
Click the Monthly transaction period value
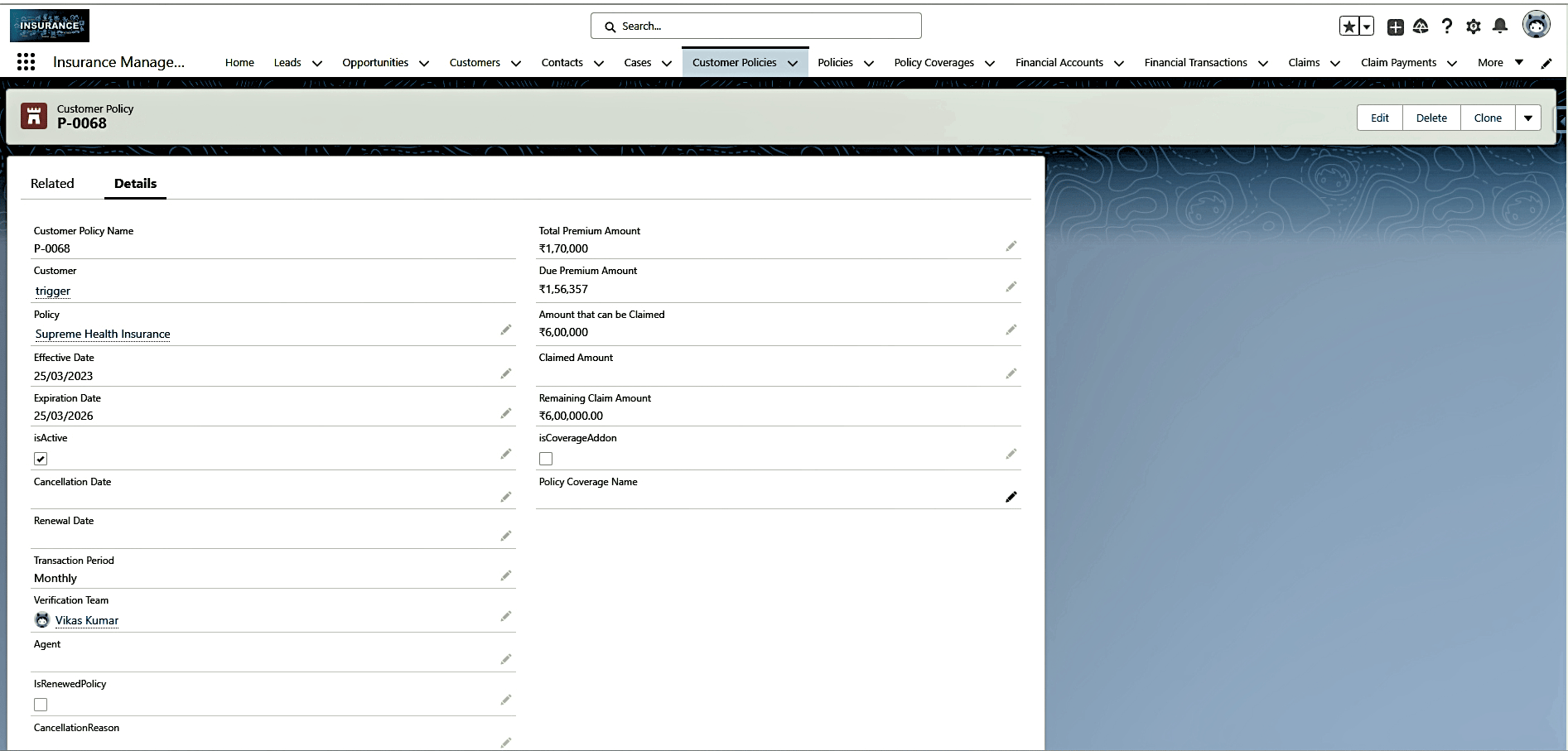coord(55,578)
